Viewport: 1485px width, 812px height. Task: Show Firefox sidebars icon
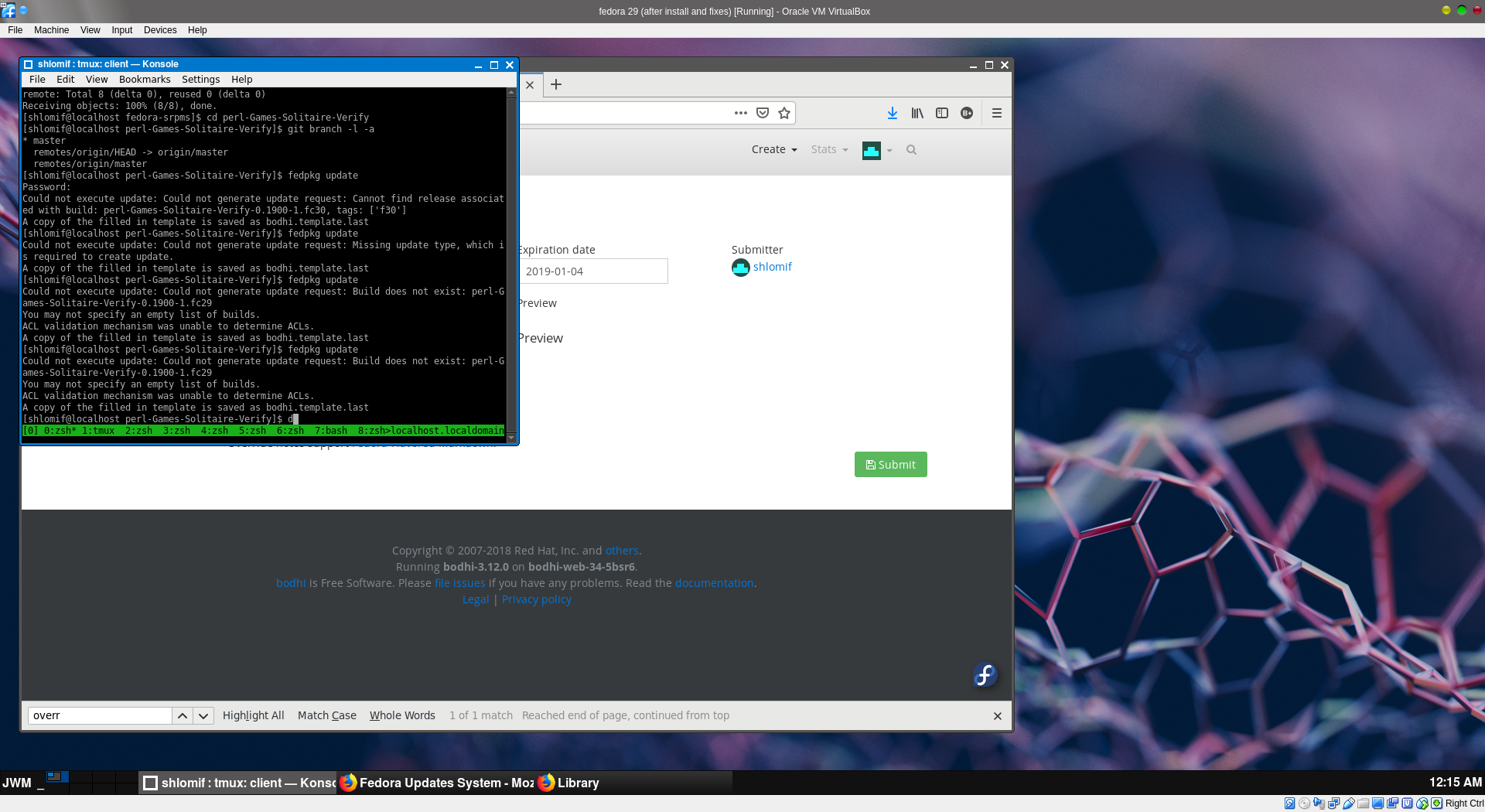pyautogui.click(x=942, y=113)
